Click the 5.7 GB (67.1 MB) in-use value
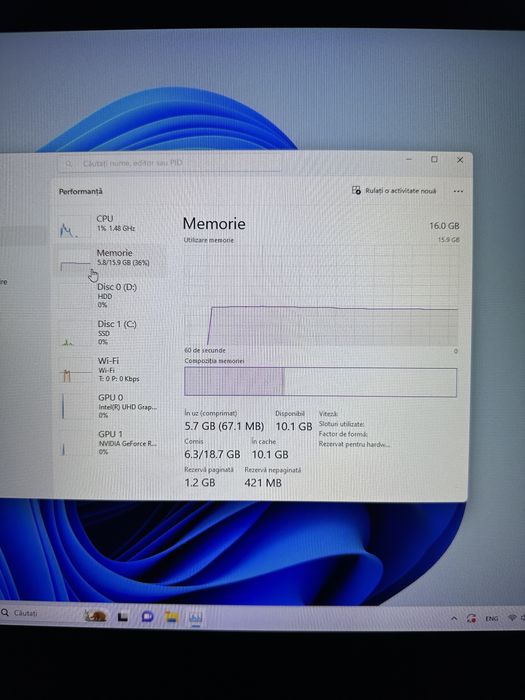 pyautogui.click(x=224, y=426)
